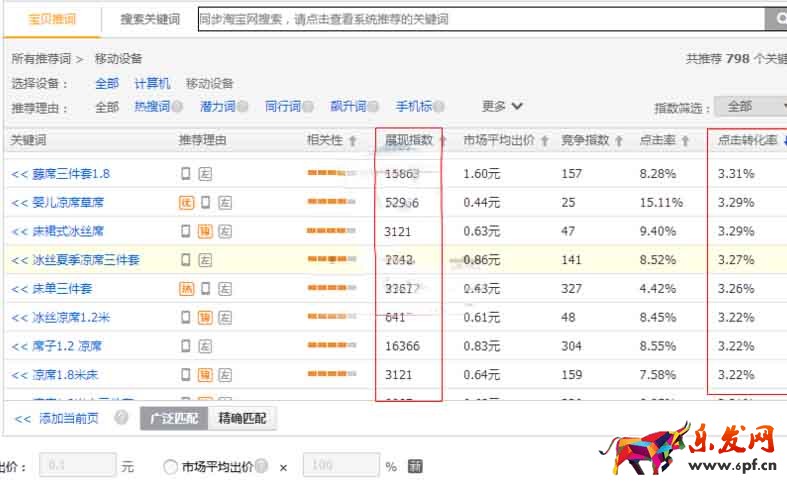
Task: Click the 热 badge in 床单三件套 row
Action: (x=186, y=289)
